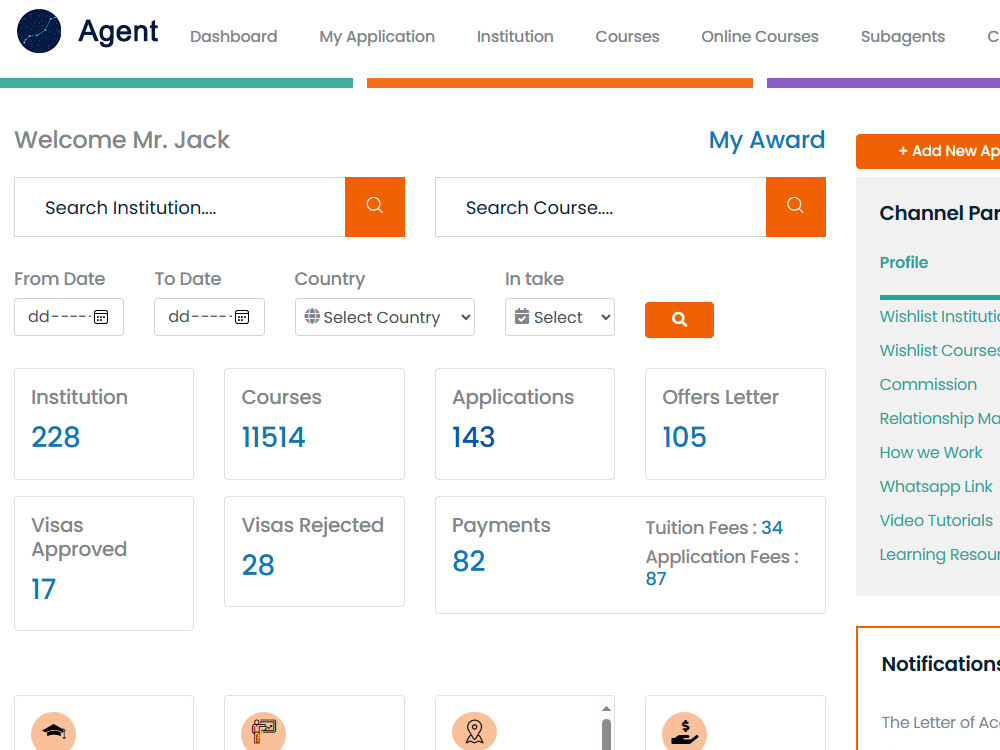Open the In take Select dropdown
1000x750 pixels.
559,317
